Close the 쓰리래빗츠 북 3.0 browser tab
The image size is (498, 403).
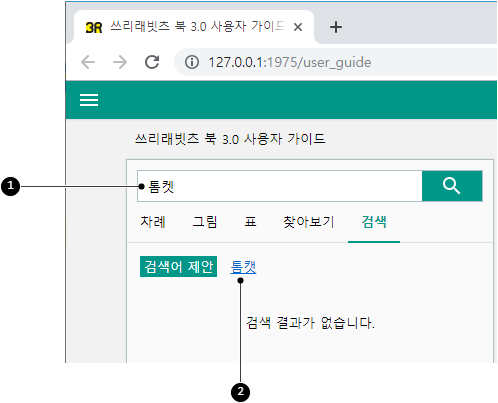click(x=298, y=27)
